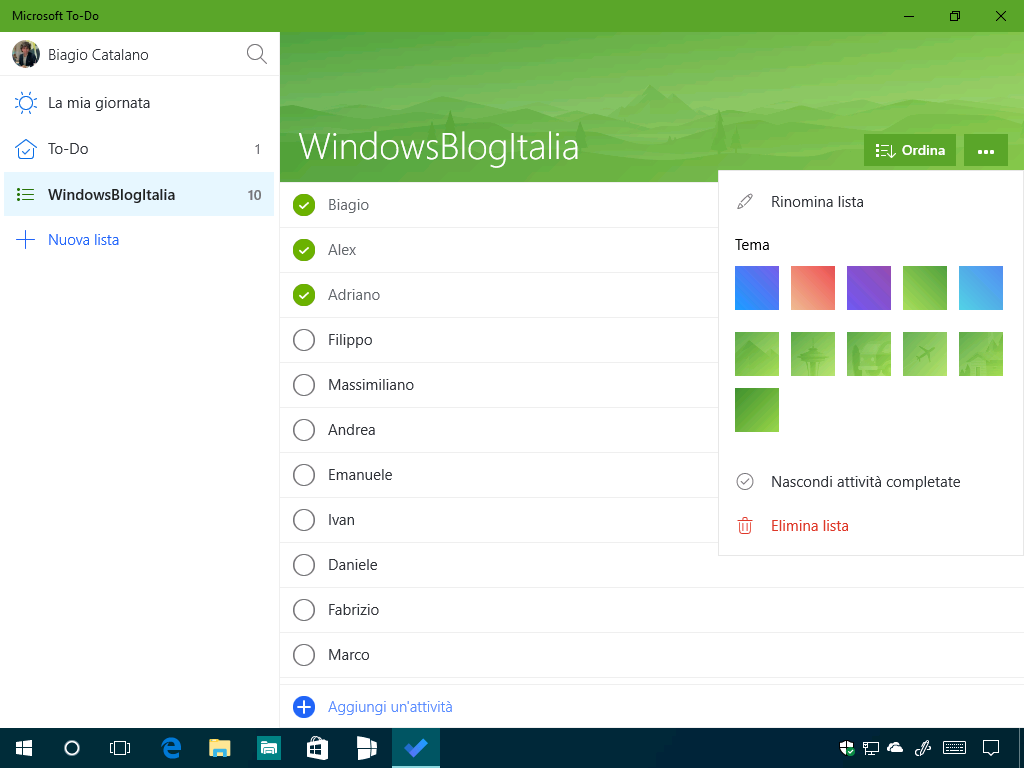Mark Daniele task complete
This screenshot has height=768, width=1024.
coord(304,566)
